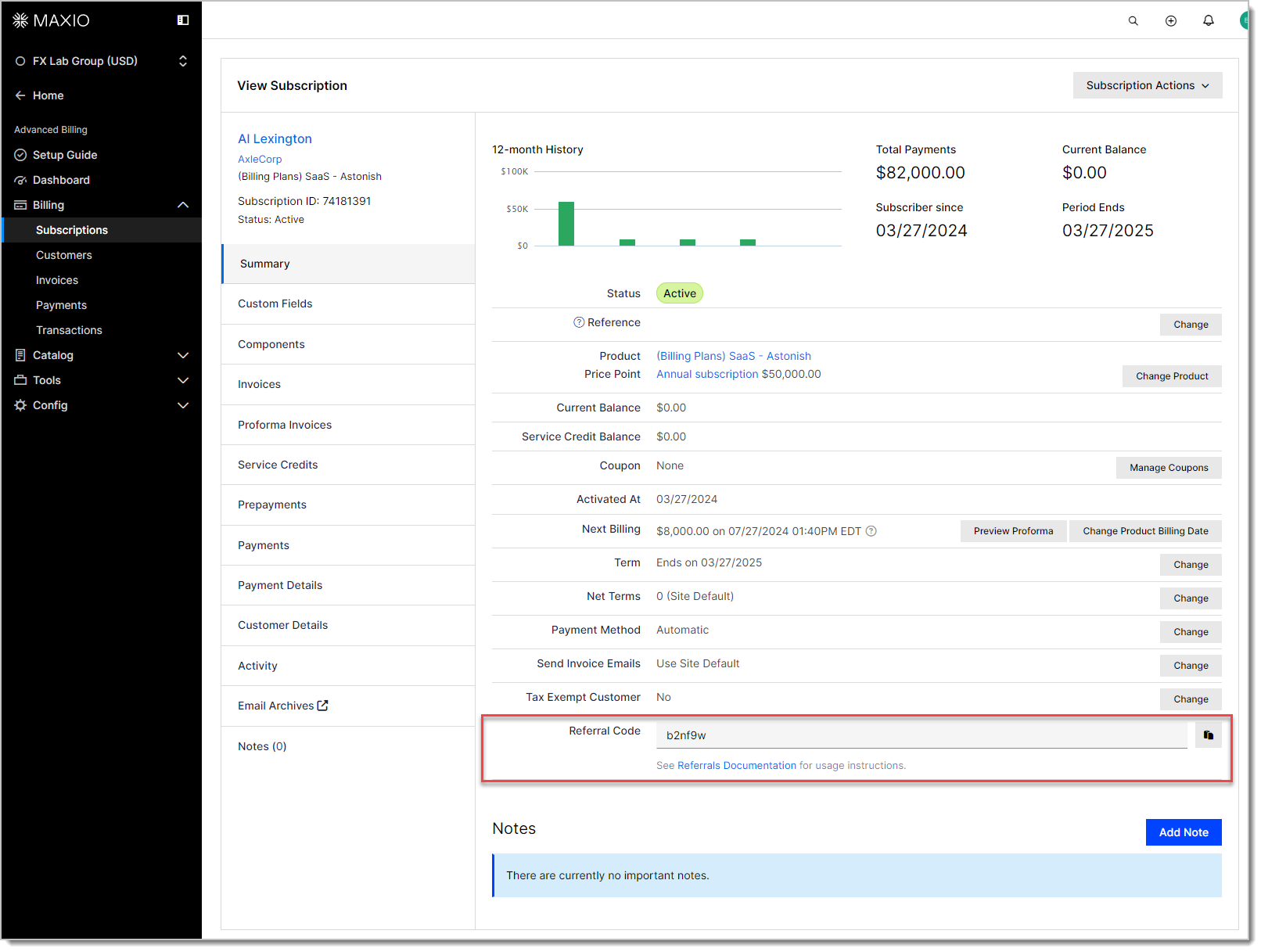Collapse the sidebar using panel icon

tap(182, 20)
